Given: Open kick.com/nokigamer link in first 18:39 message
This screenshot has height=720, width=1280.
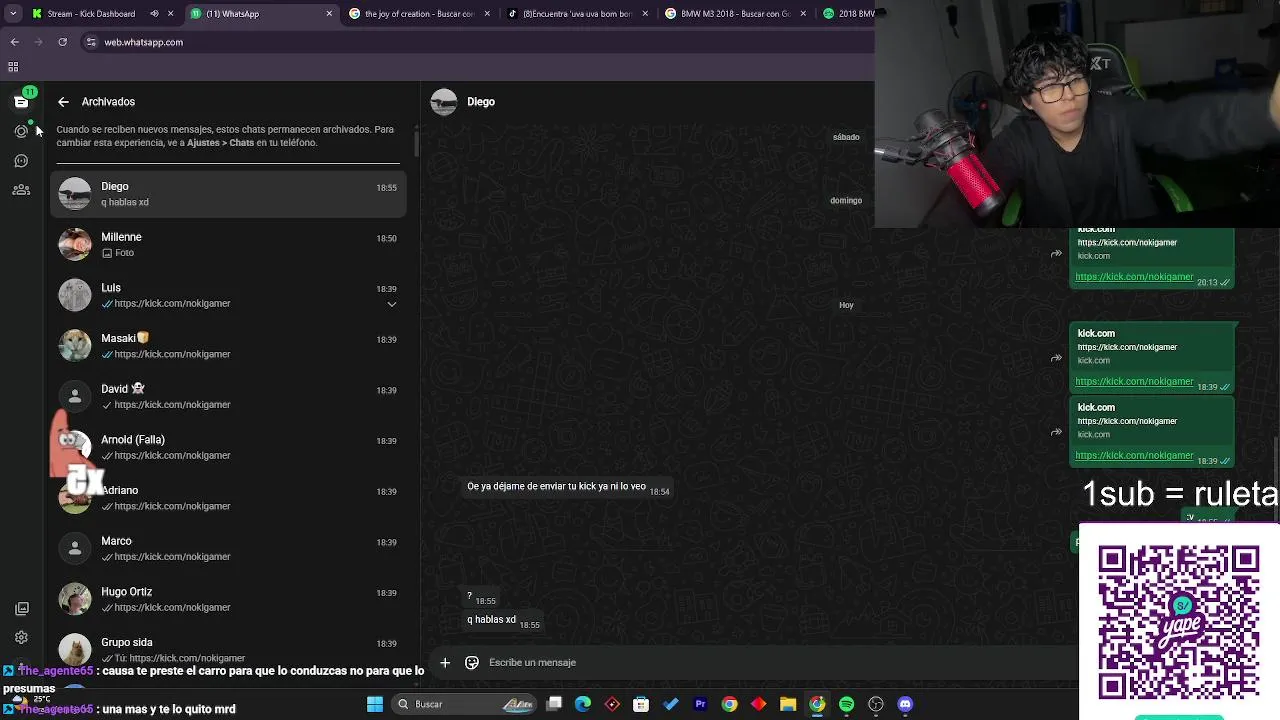Looking at the screenshot, I should coord(1134,381).
